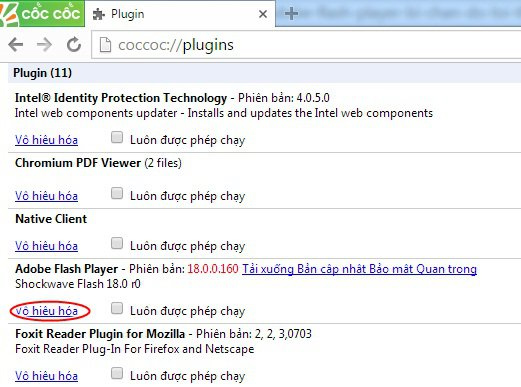Click Foxit Reader Plug-In For Firefox description
Viewport: 521px width, 387px height.
click(x=135, y=349)
